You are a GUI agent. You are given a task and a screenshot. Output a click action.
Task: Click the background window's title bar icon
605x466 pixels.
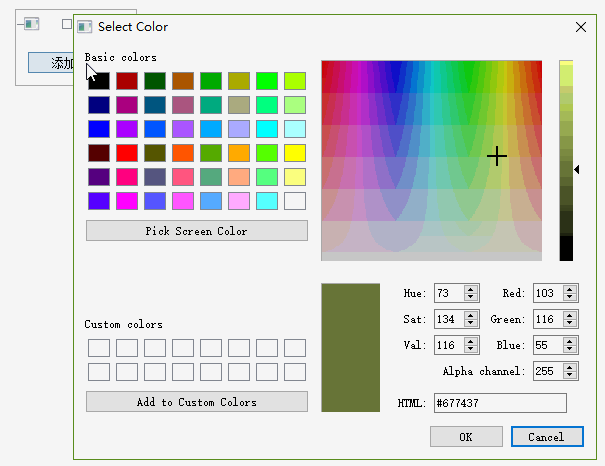pyautogui.click(x=31, y=23)
